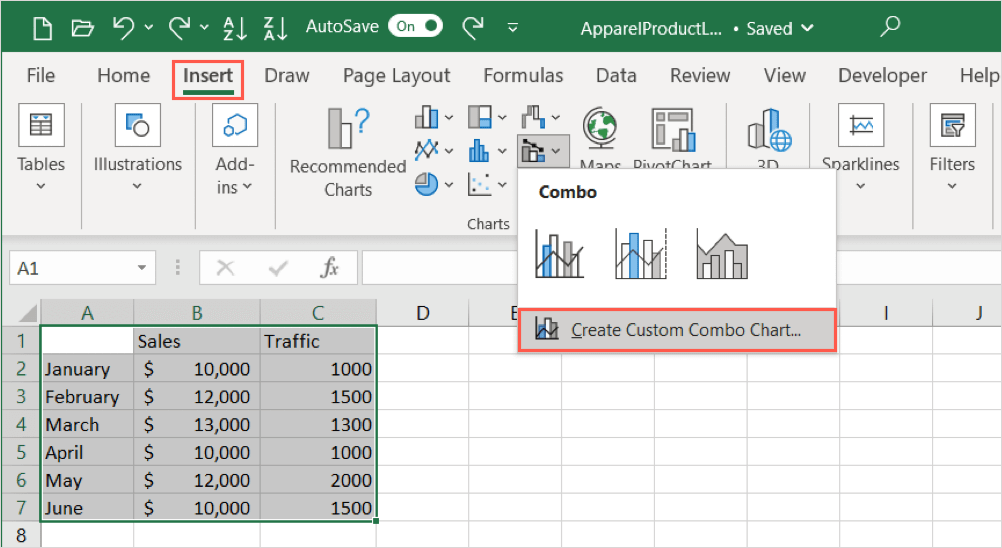Click the Search magnifier icon
The width and height of the screenshot is (1002, 548).
coord(889,28)
